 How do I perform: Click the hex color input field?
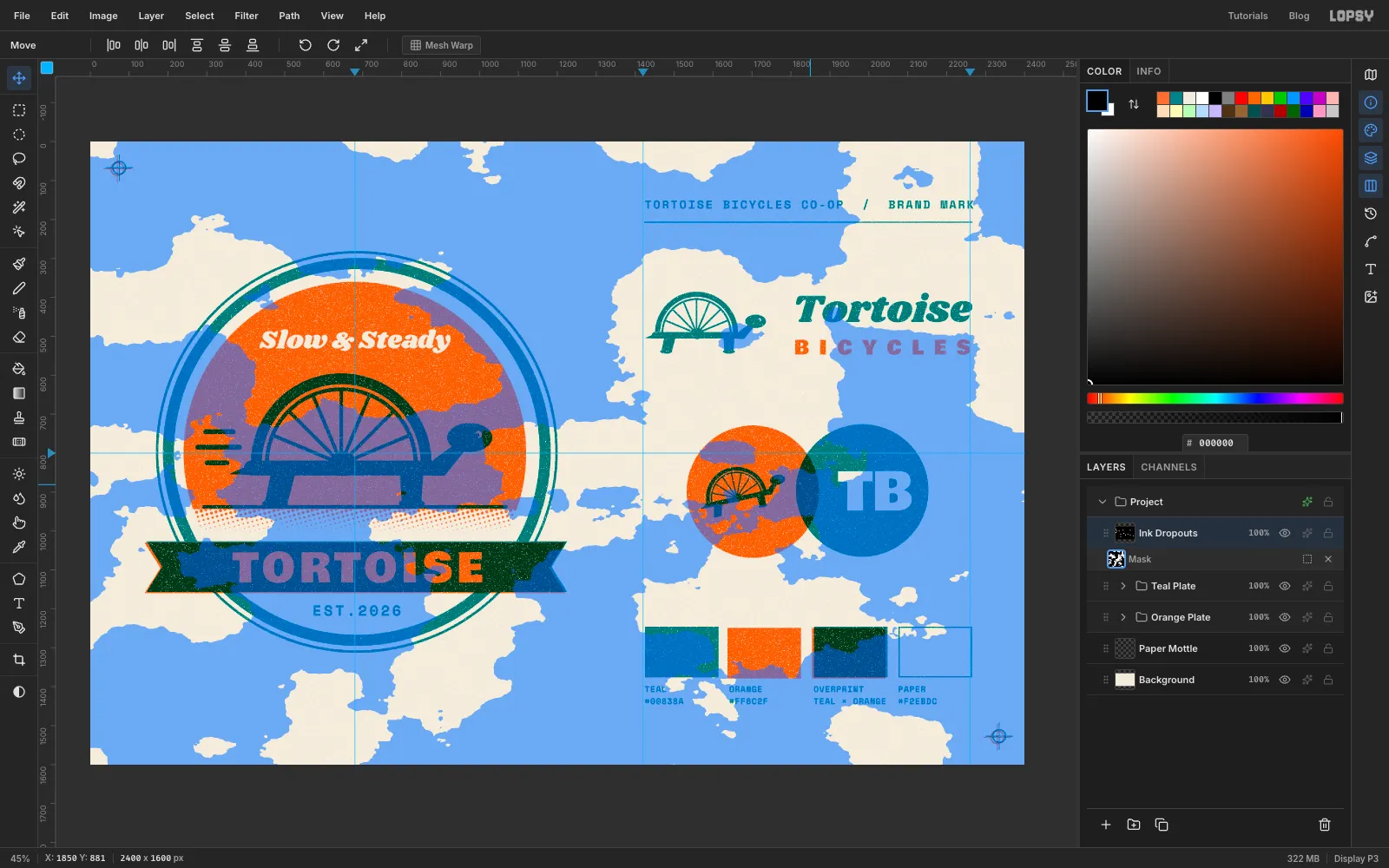coord(1215,443)
